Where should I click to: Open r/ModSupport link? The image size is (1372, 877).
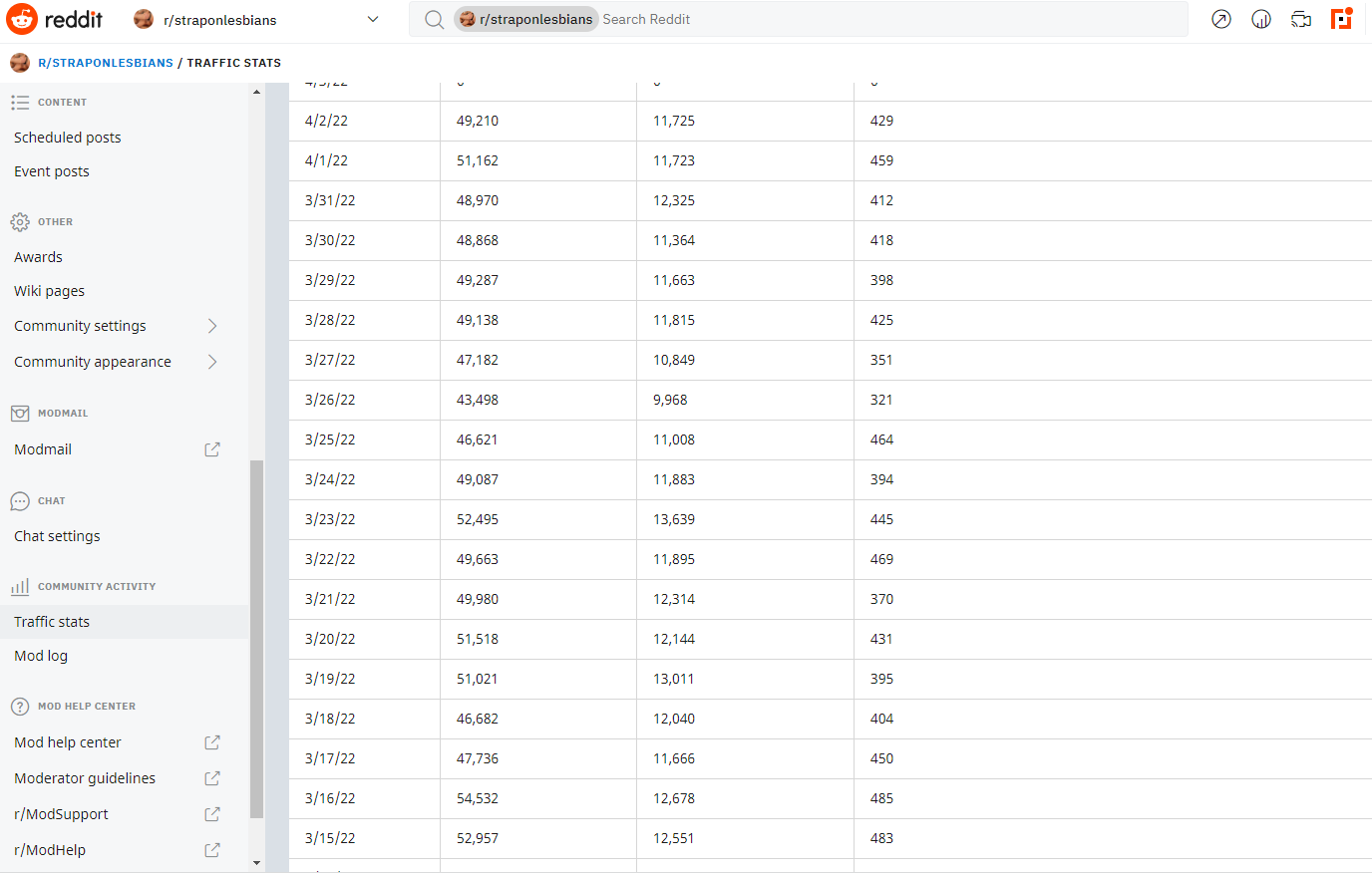(x=61, y=814)
